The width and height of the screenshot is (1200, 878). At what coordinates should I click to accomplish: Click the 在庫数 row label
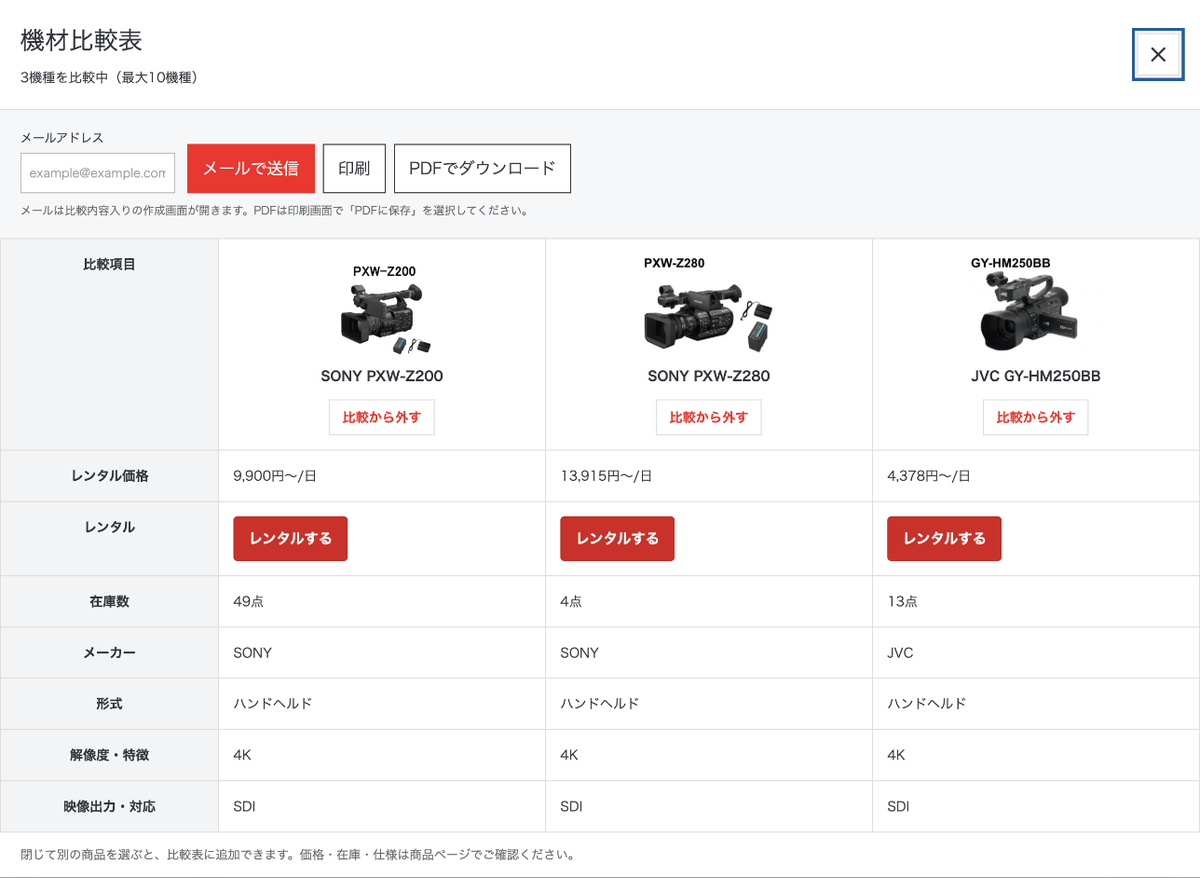pyautogui.click(x=109, y=601)
